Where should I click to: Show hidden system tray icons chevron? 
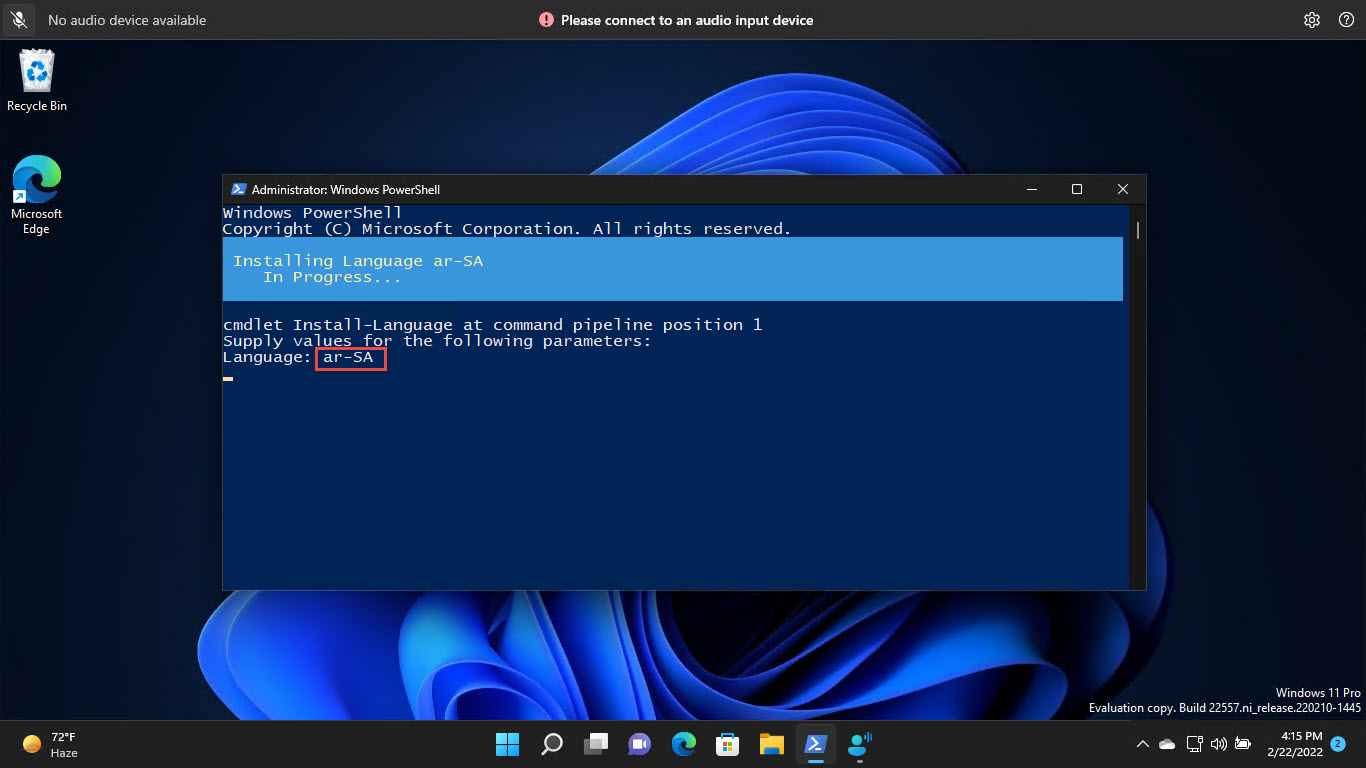(x=1143, y=744)
